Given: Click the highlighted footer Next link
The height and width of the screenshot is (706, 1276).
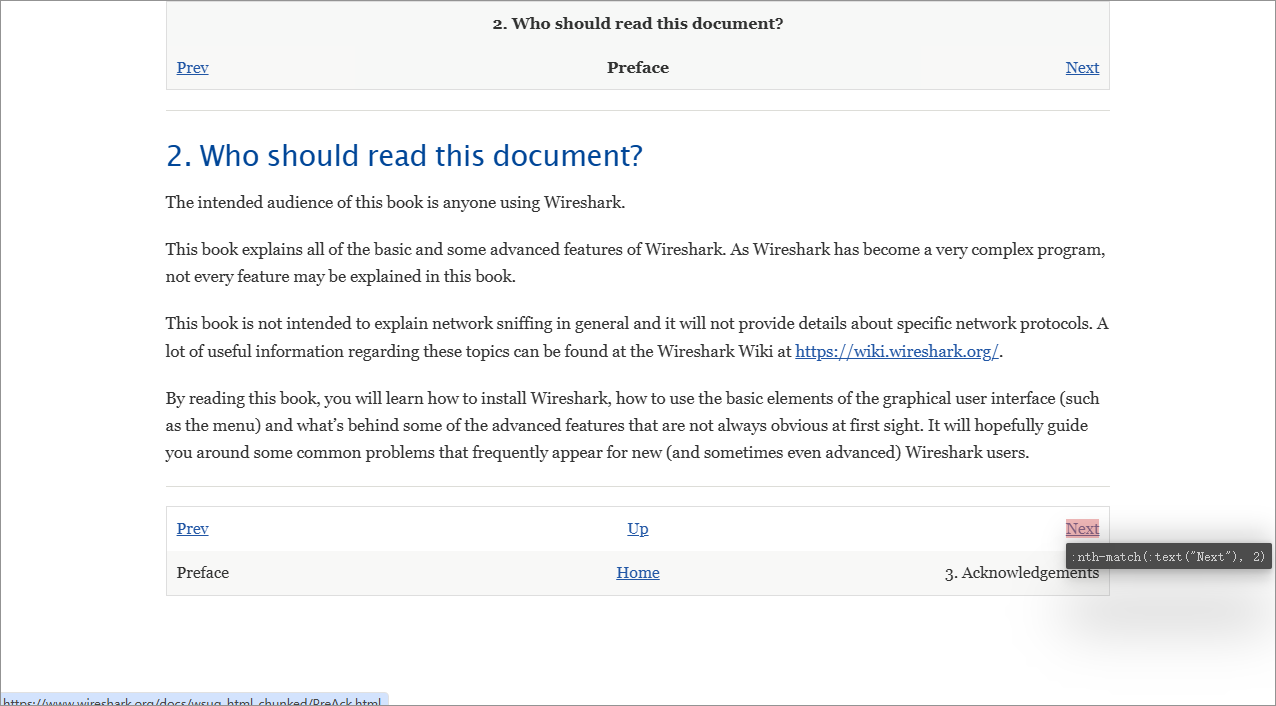Looking at the screenshot, I should (1082, 529).
